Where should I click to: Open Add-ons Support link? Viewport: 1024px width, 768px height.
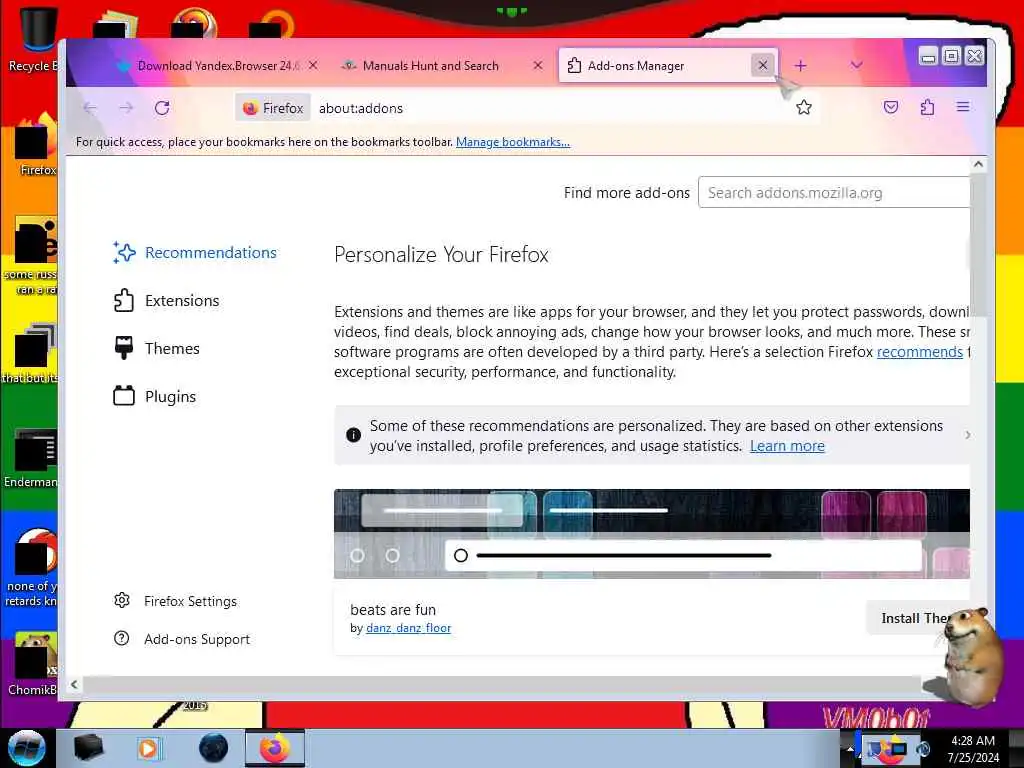[183, 639]
